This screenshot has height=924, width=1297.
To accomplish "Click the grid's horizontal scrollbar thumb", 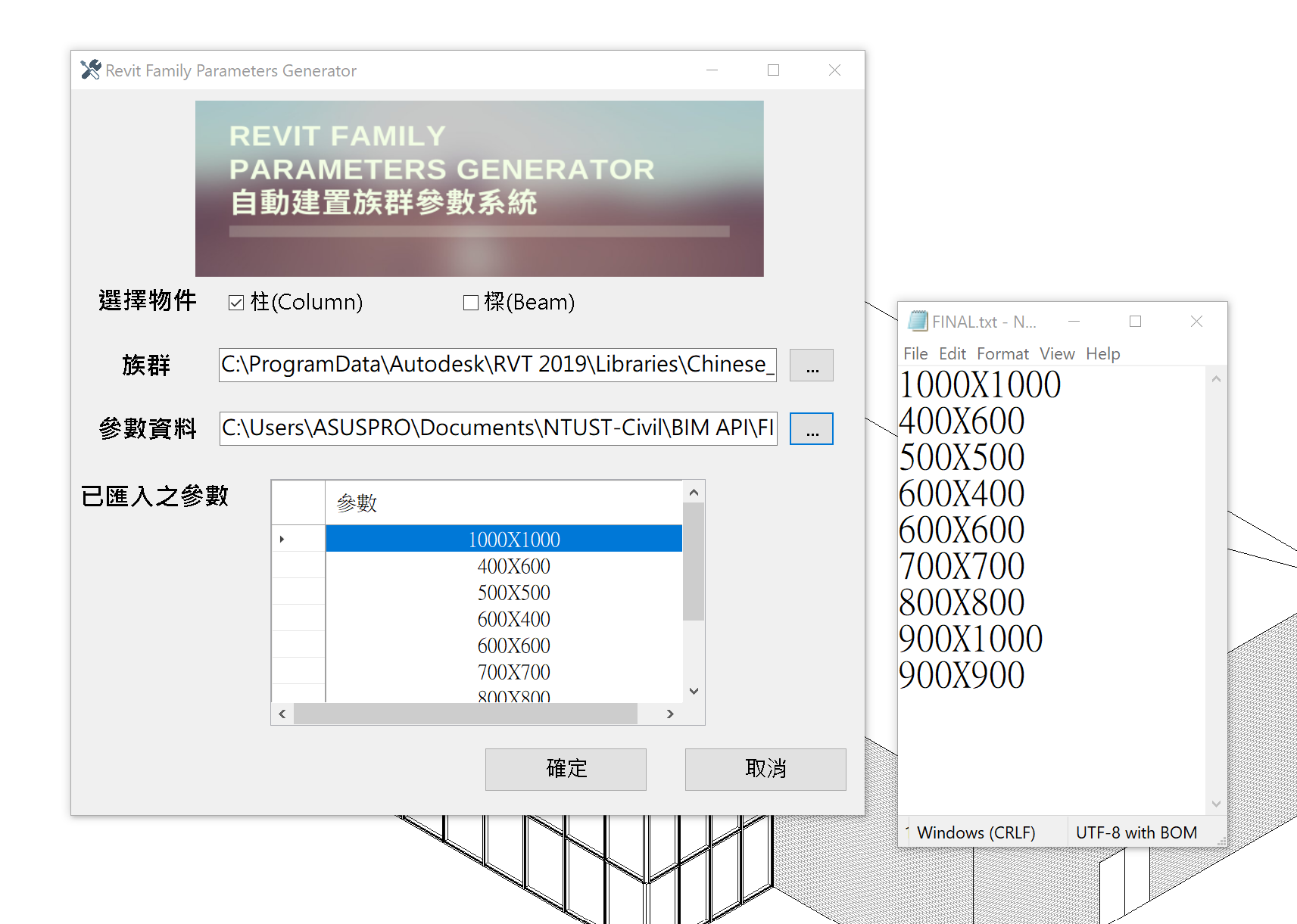I will click(x=466, y=714).
